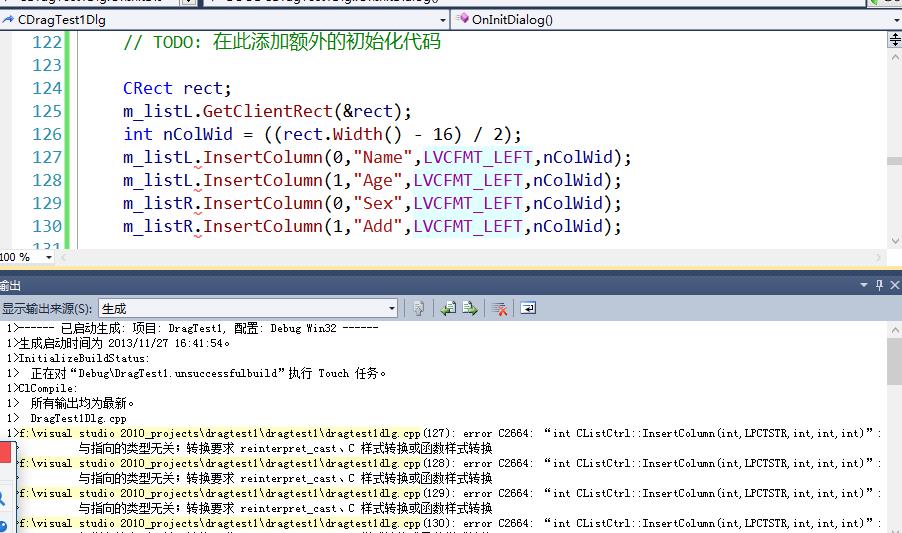This screenshot has width=902, height=533.
Task: Toggle word wrap in output panel
Action: [528, 309]
